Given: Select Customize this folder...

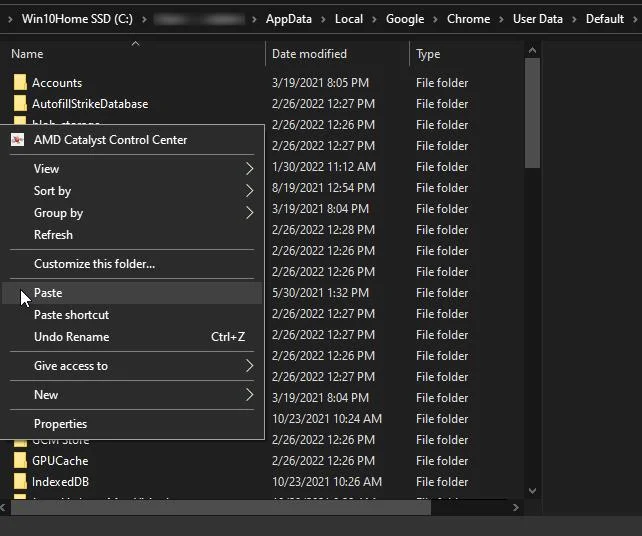Looking at the screenshot, I should pos(132,264).
